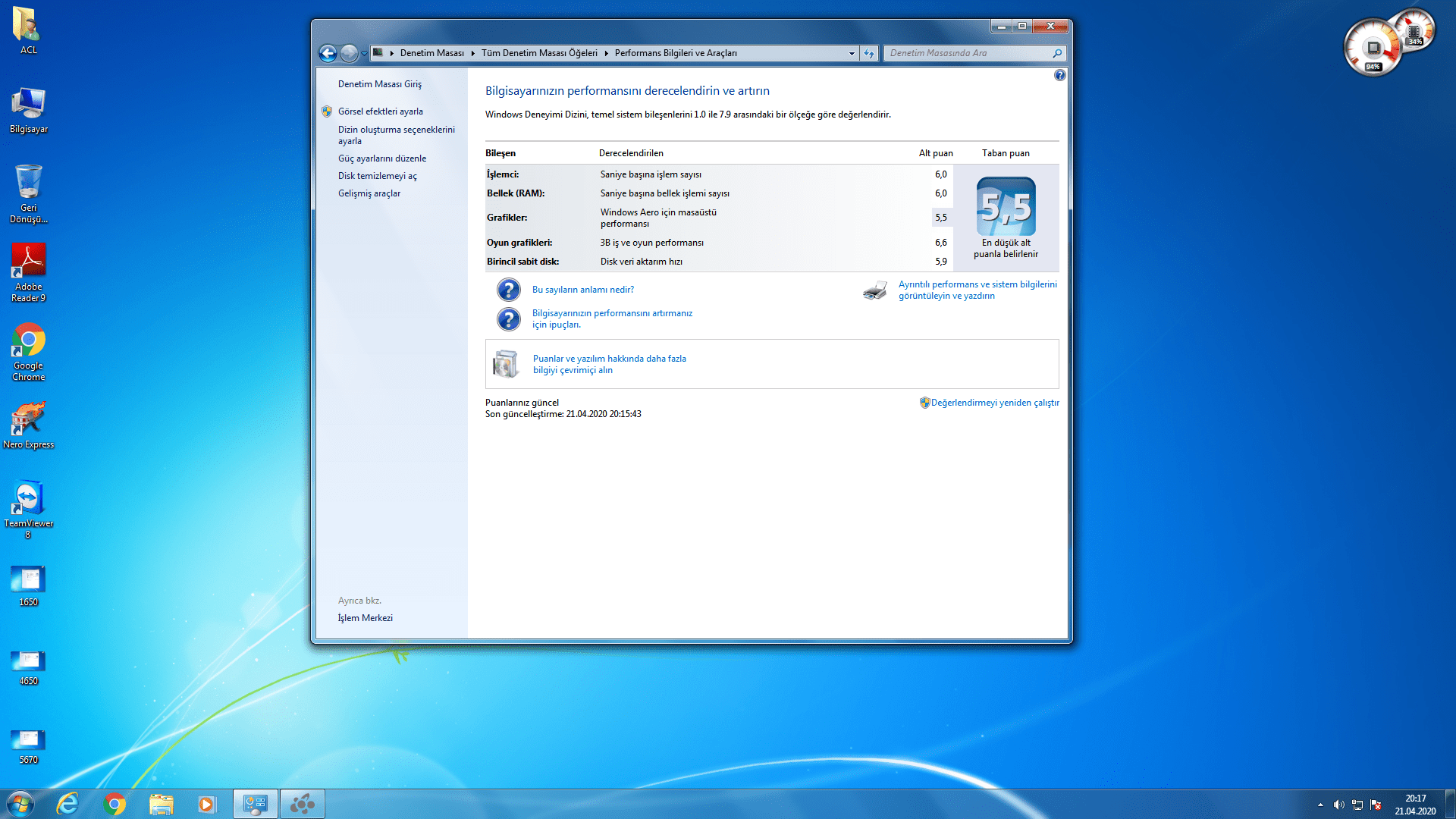Expand Denetim Masası breadcrumb arrow
Image resolution: width=1456 pixels, height=819 pixels.
[472, 53]
